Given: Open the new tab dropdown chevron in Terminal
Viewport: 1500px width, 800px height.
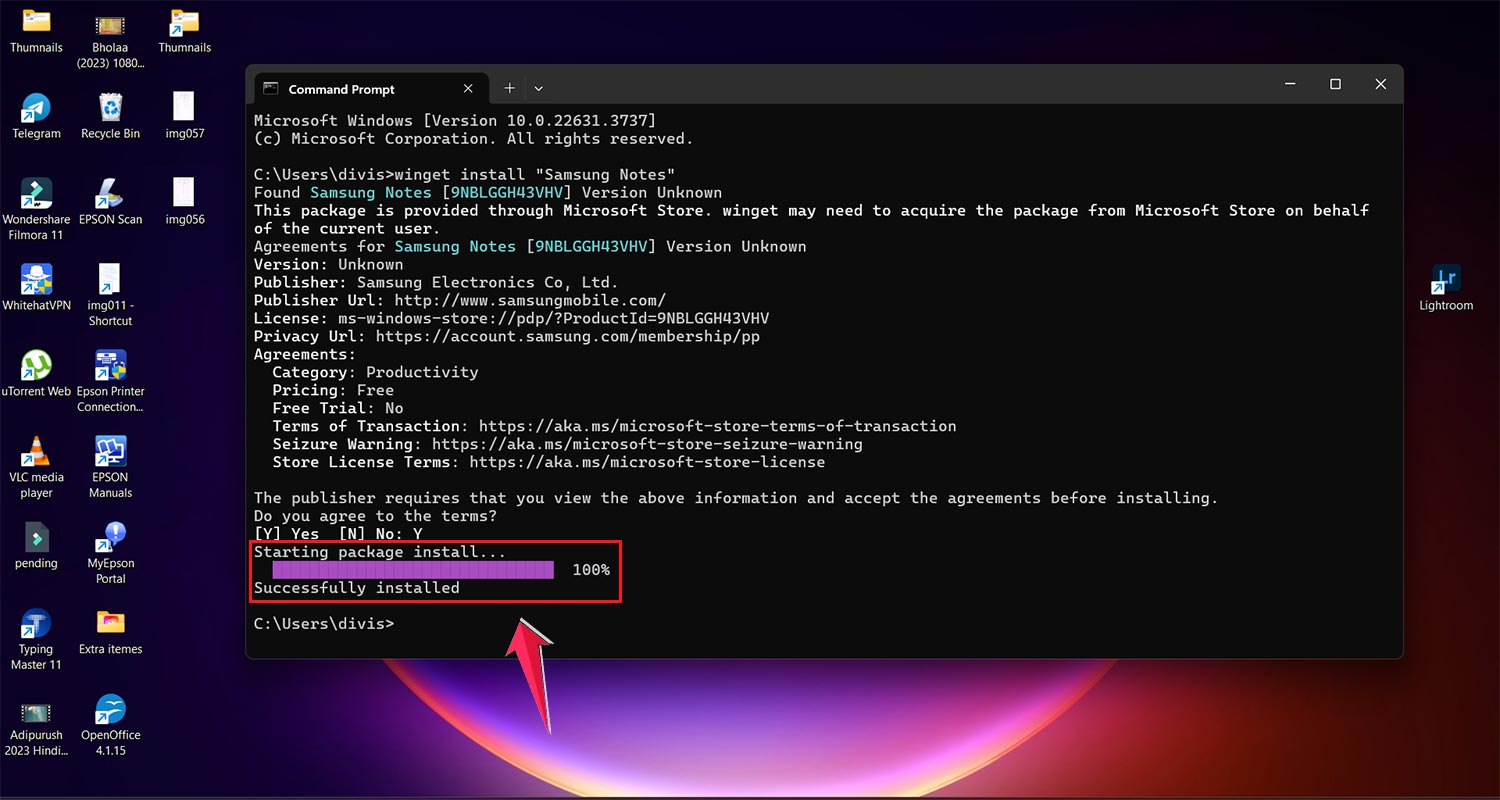Looking at the screenshot, I should point(539,88).
